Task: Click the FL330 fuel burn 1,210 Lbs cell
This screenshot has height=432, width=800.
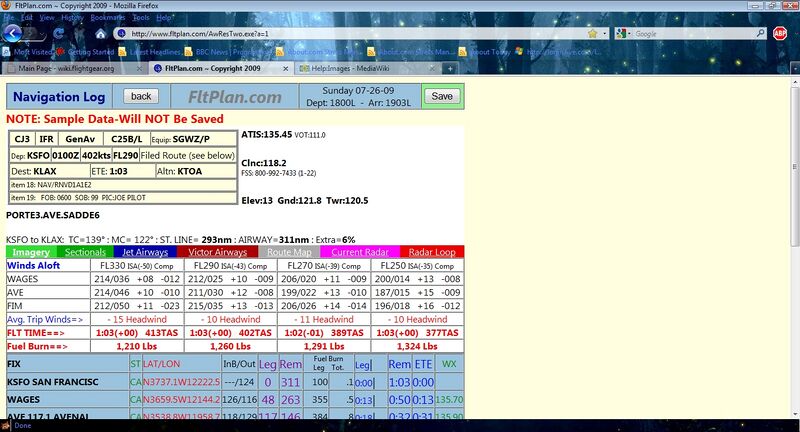Action: point(137,346)
